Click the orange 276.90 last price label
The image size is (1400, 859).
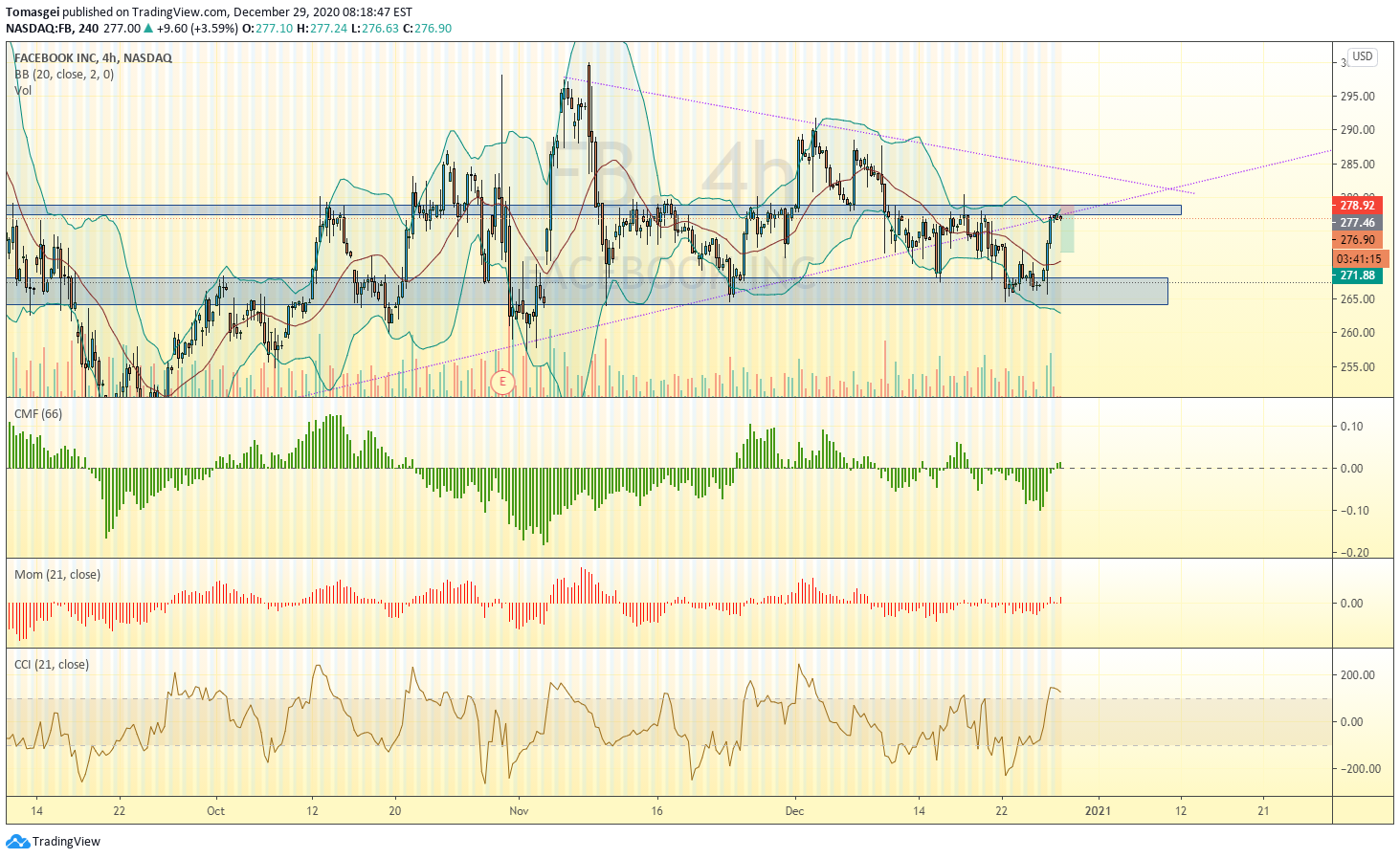click(1357, 240)
